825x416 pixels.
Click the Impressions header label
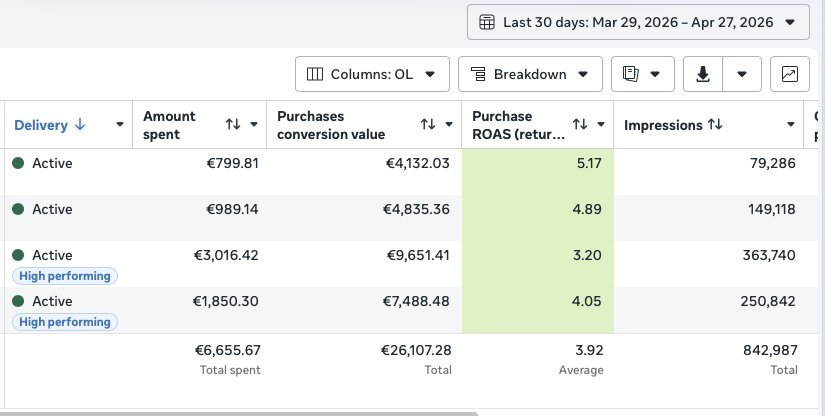pos(663,125)
